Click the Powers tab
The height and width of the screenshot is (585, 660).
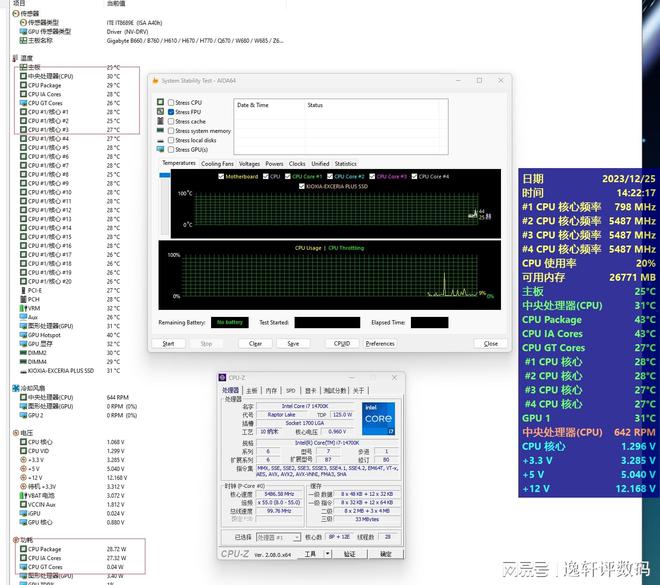click(x=274, y=164)
